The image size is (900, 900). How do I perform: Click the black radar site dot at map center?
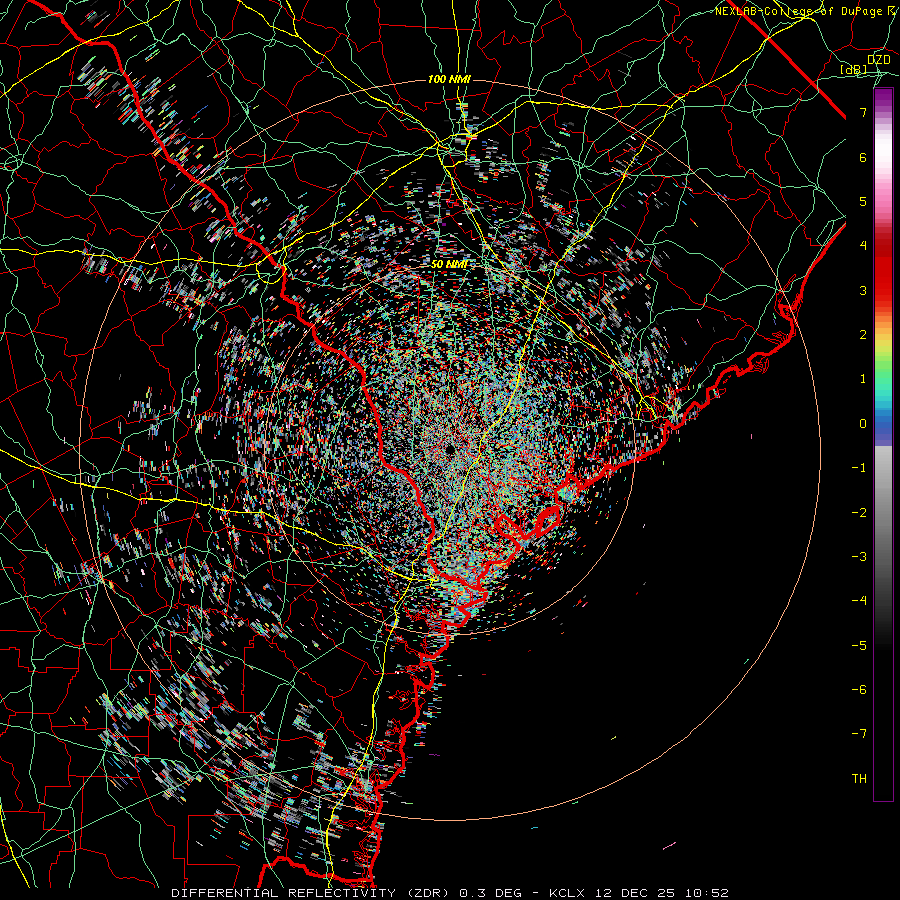(x=449, y=448)
